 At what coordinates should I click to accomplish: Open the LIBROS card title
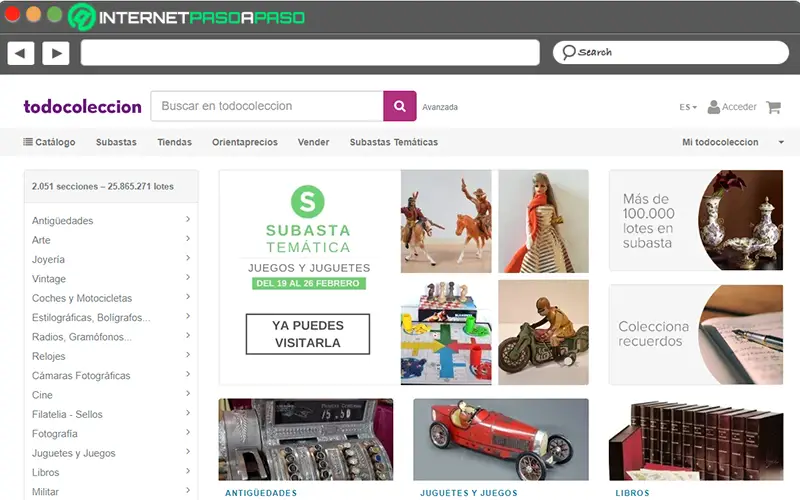click(632, 493)
